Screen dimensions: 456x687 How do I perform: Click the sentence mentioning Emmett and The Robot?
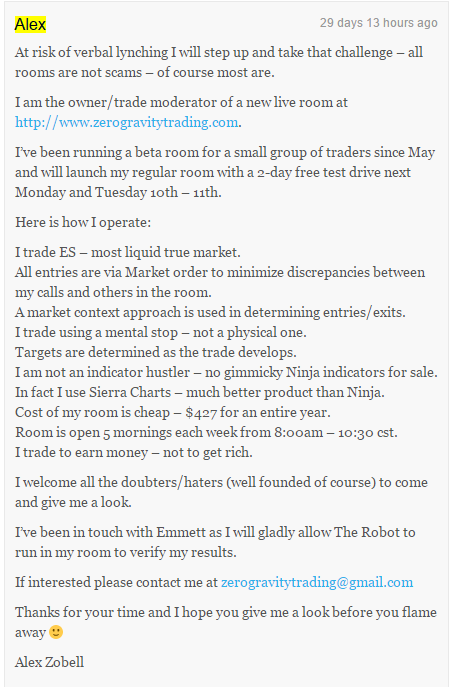pyautogui.click(x=215, y=542)
